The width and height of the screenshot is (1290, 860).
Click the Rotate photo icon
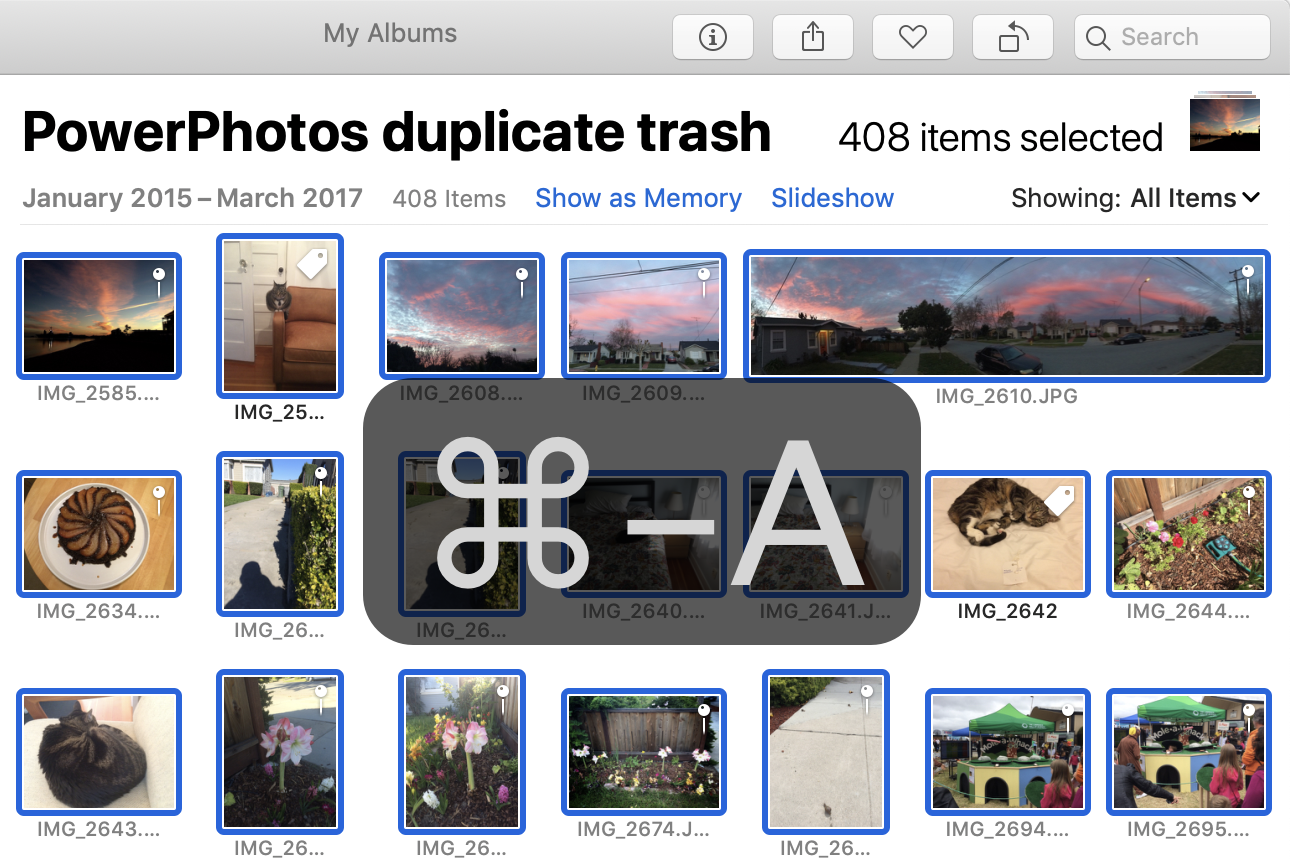coord(1013,37)
